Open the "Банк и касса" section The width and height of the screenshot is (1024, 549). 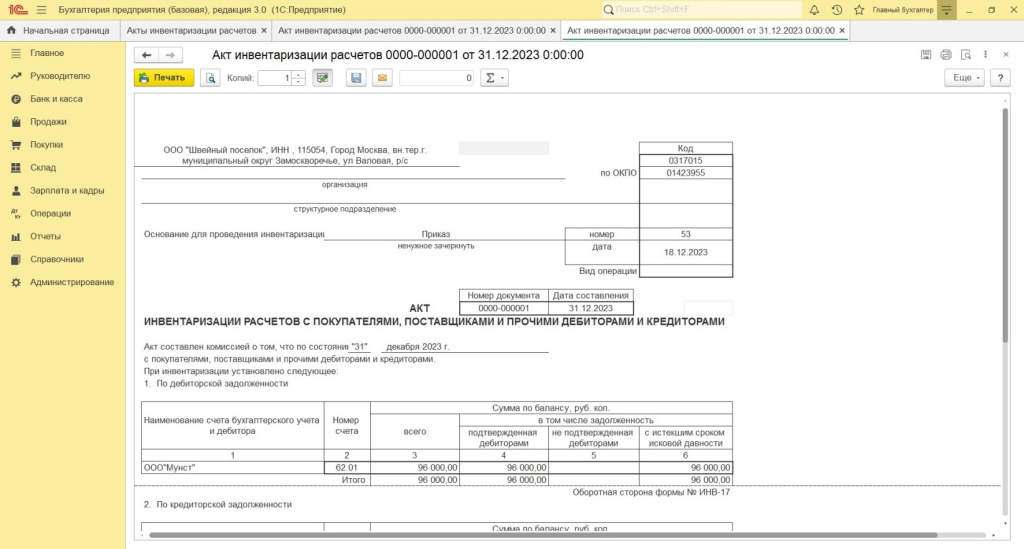[x=56, y=99]
